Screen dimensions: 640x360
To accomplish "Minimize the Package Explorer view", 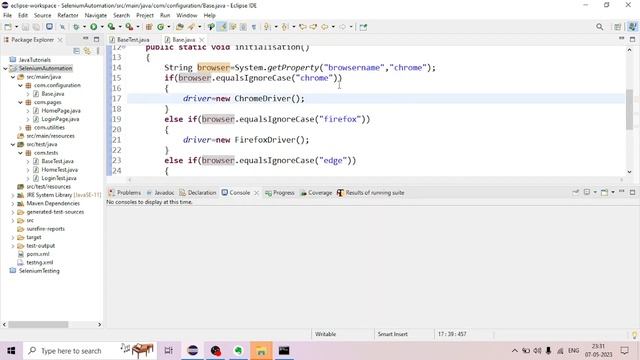I will click(x=86, y=39).
